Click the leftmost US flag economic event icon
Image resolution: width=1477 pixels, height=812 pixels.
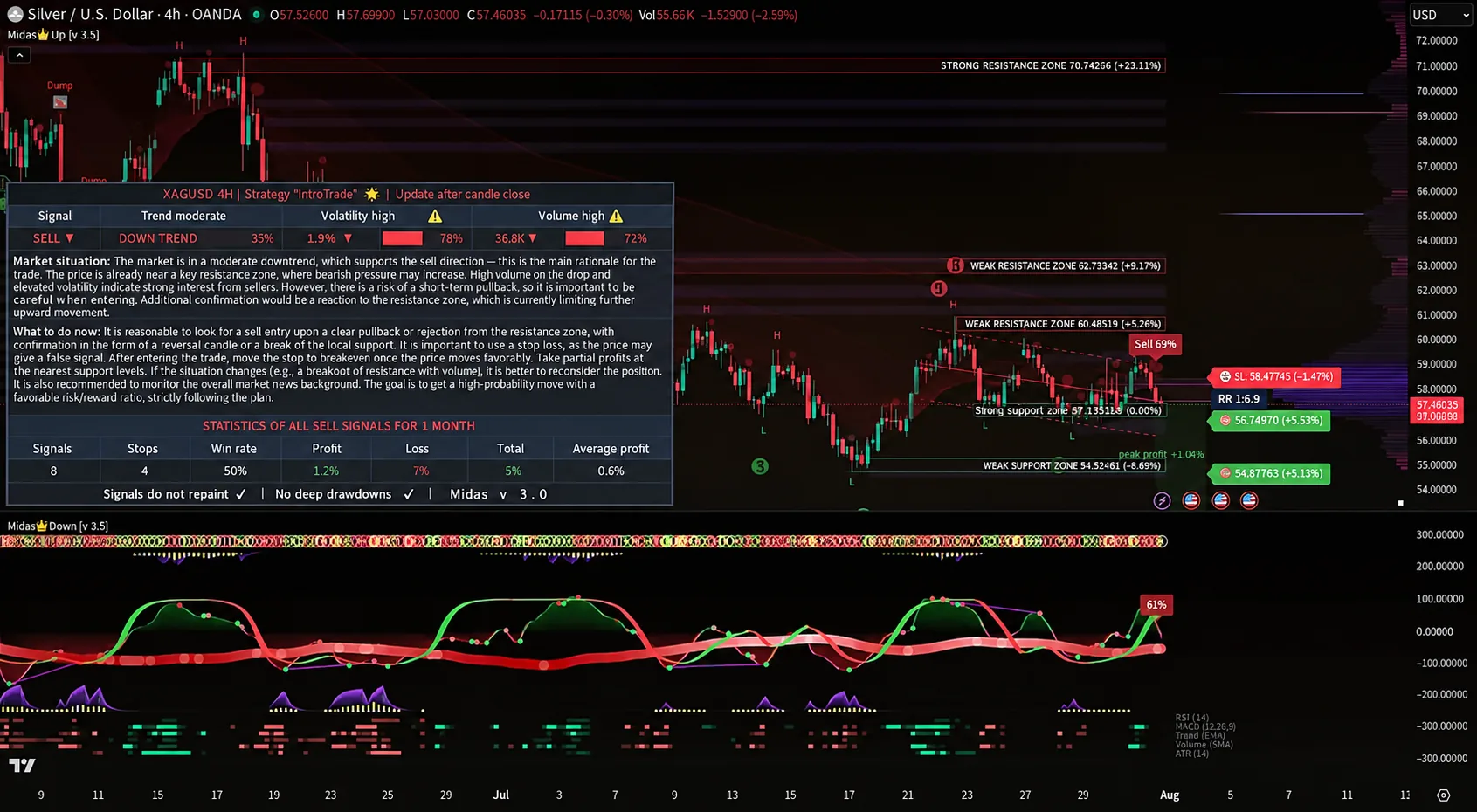coord(1191,500)
